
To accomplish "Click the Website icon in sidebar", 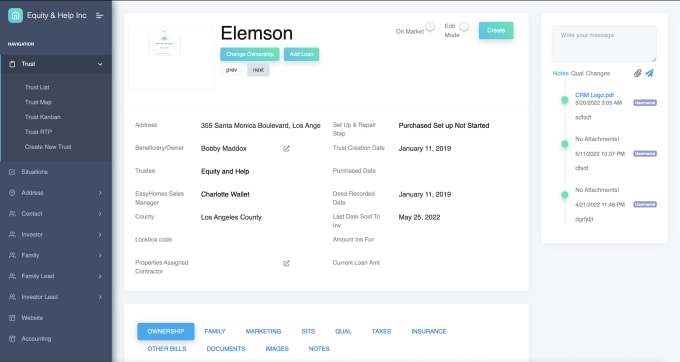I will [x=12, y=318].
